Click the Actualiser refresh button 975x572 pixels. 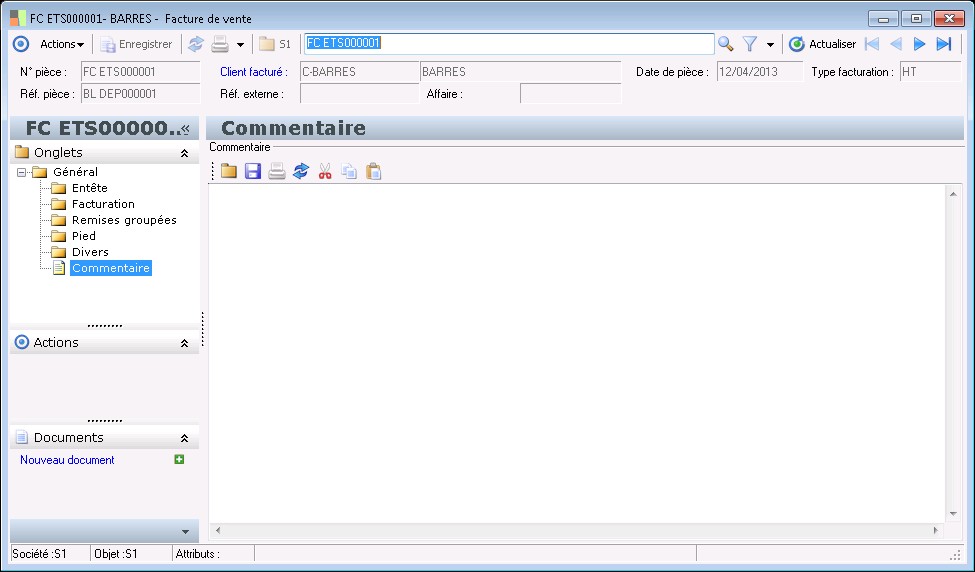pos(822,44)
